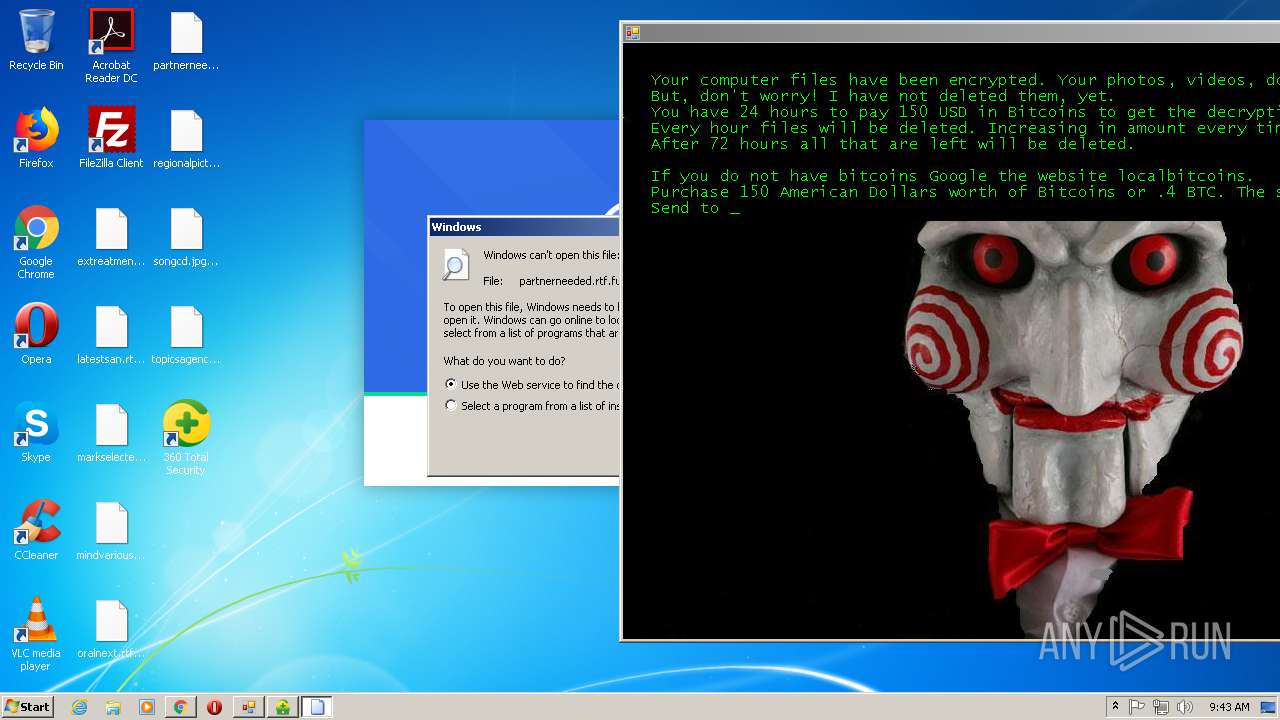This screenshot has height=720, width=1280.
Task: Select the topicsagenc file icon
Action: pos(186,335)
